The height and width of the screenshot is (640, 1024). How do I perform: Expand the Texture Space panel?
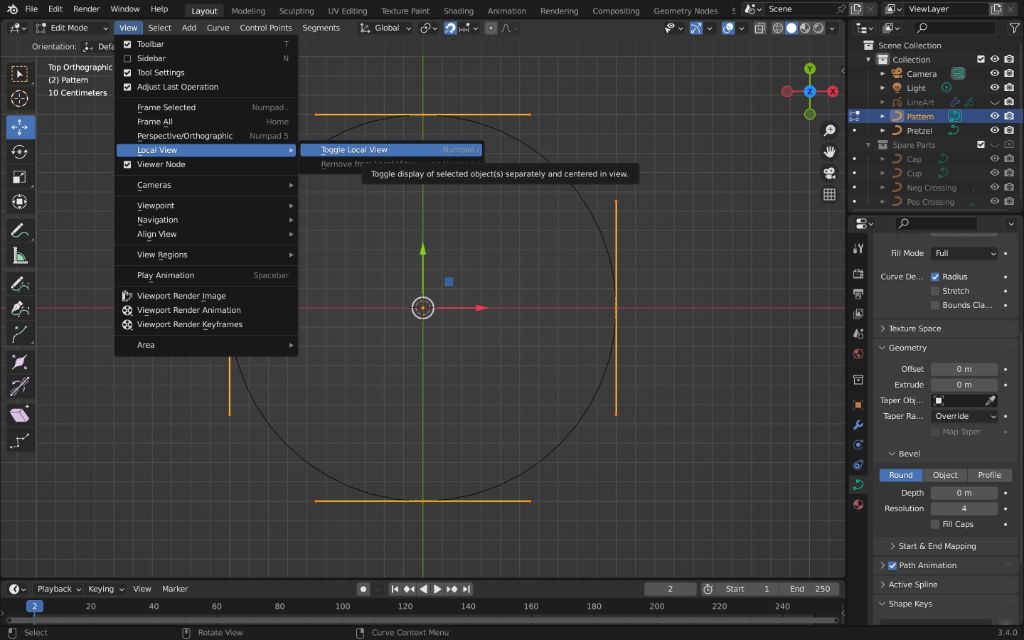914,328
